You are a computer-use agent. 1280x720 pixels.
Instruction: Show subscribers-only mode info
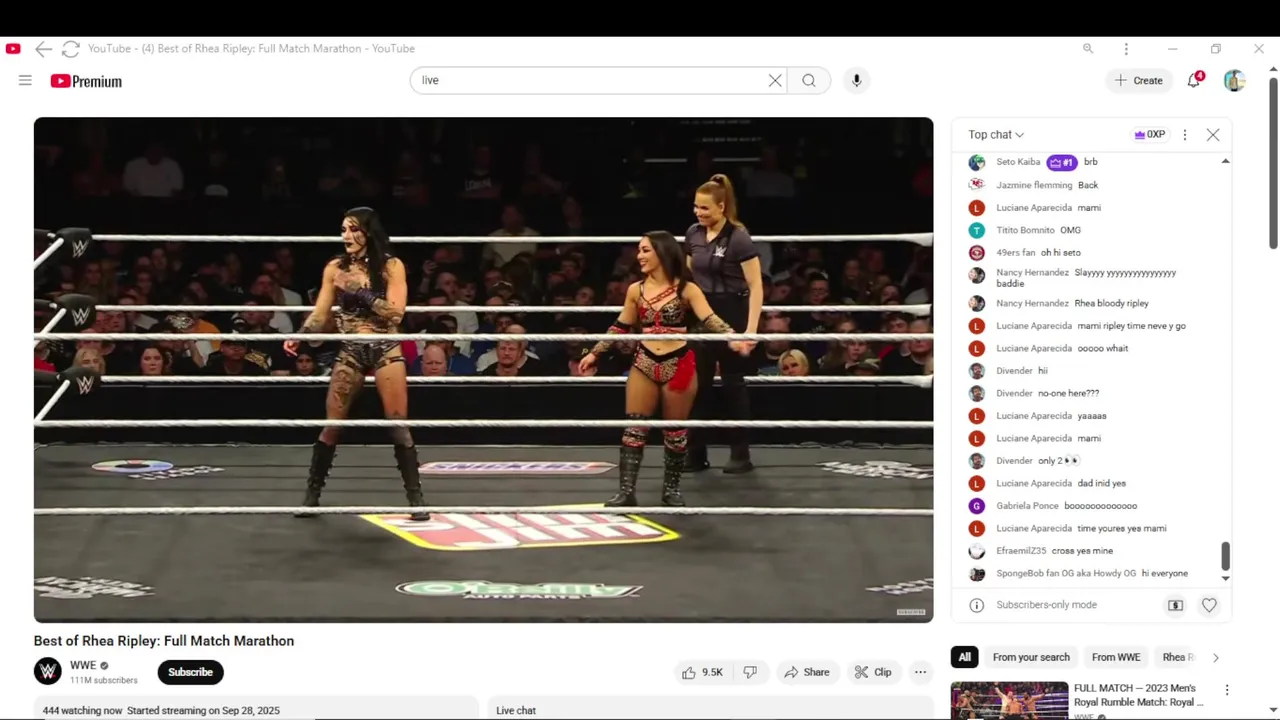[977, 605]
